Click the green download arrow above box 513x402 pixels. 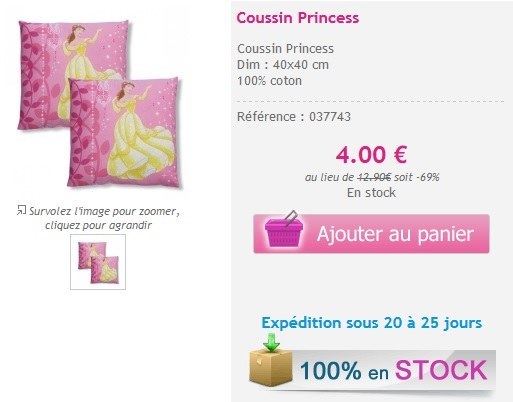pyautogui.click(x=271, y=342)
